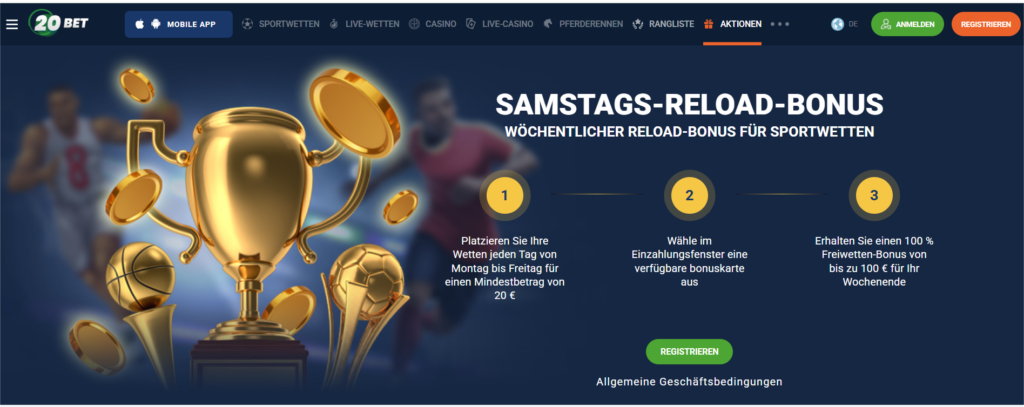Click the soccer ball Sportwetten icon
1024x407 pixels.
pos(248,24)
